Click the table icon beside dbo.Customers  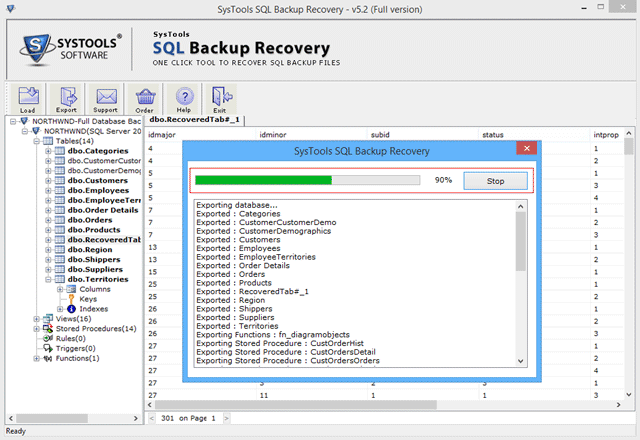[x=60, y=180]
